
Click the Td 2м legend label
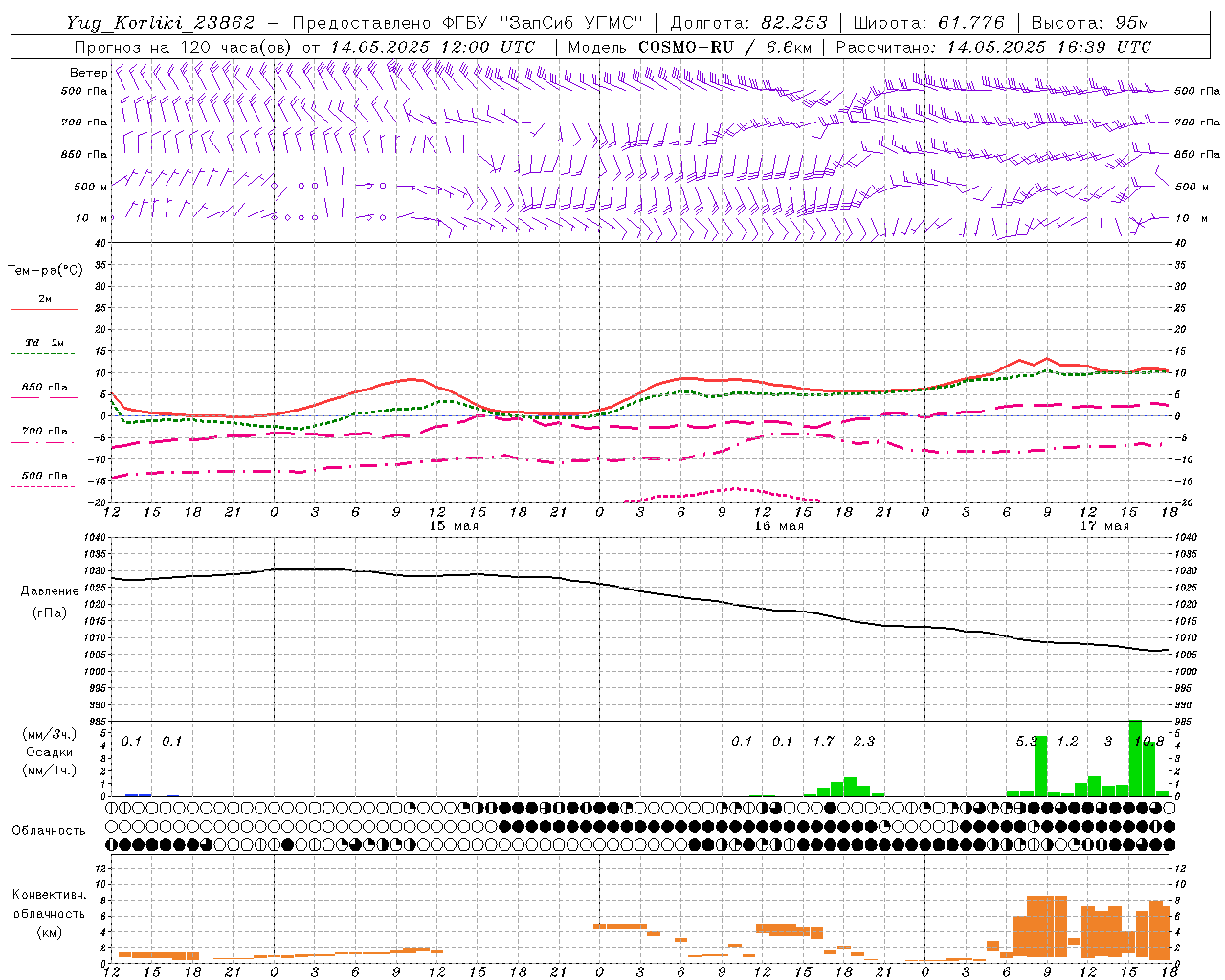44,343
